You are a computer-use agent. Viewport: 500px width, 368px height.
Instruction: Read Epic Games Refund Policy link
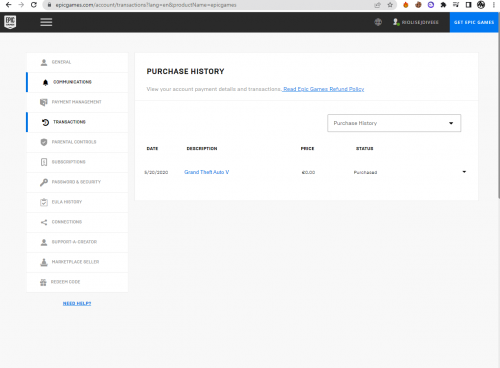tap(323, 89)
